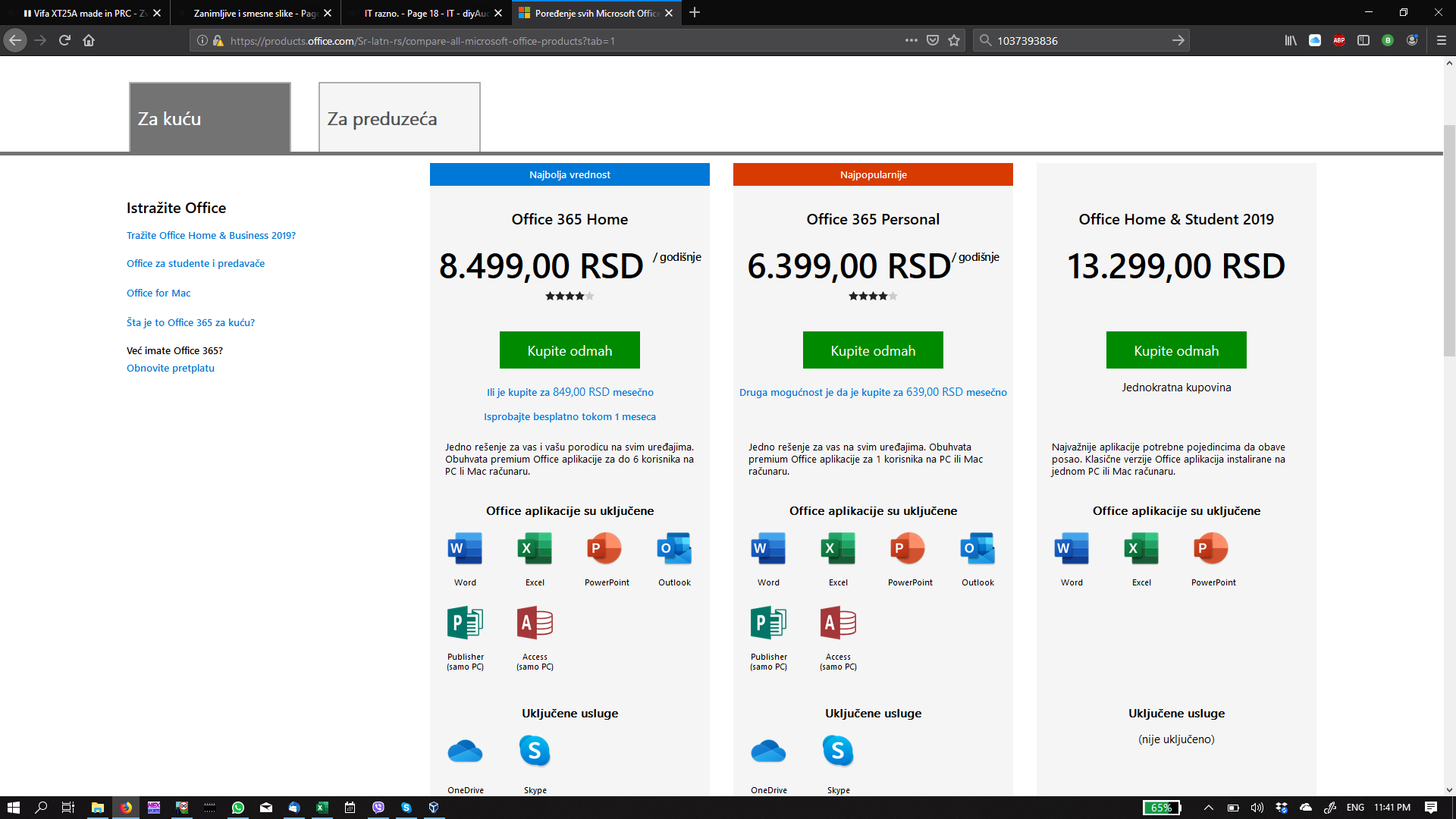Click buy for 849,00 RSD monthly link
1456x819 pixels.
[x=570, y=392]
